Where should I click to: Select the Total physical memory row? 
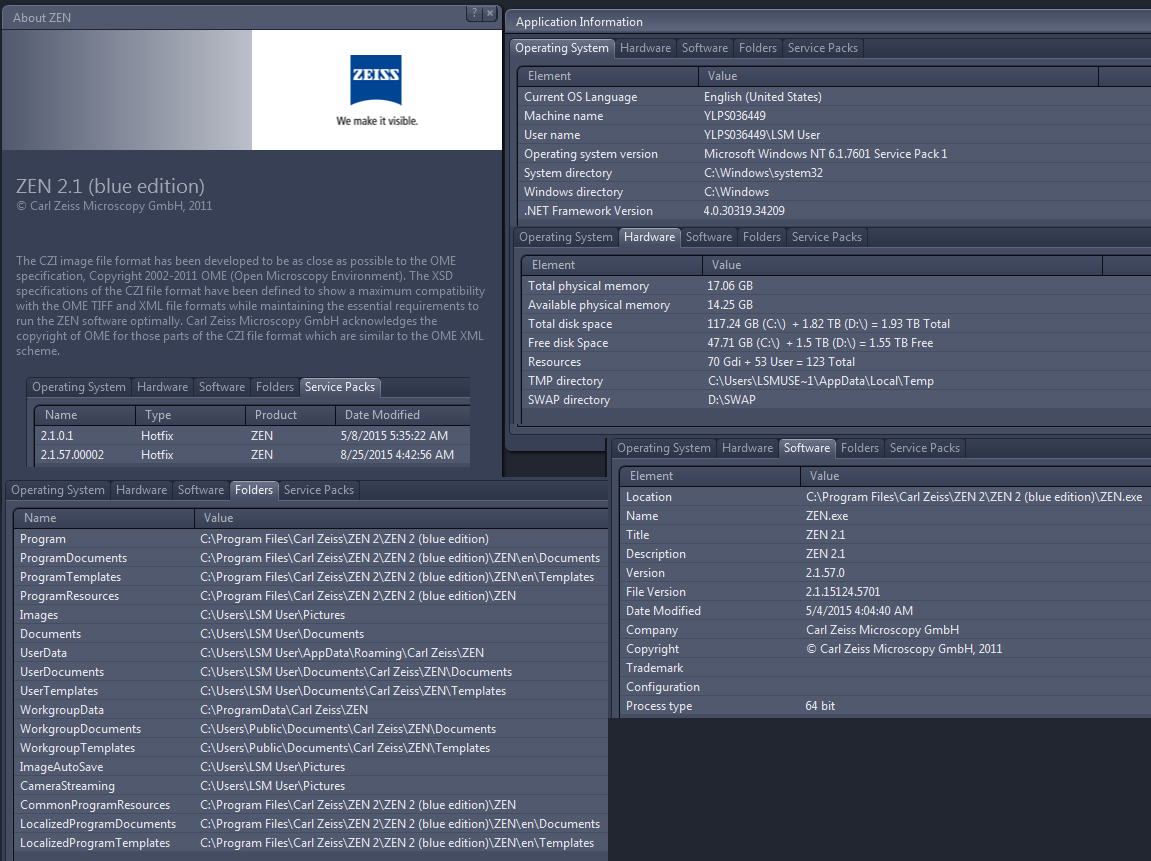pos(800,286)
